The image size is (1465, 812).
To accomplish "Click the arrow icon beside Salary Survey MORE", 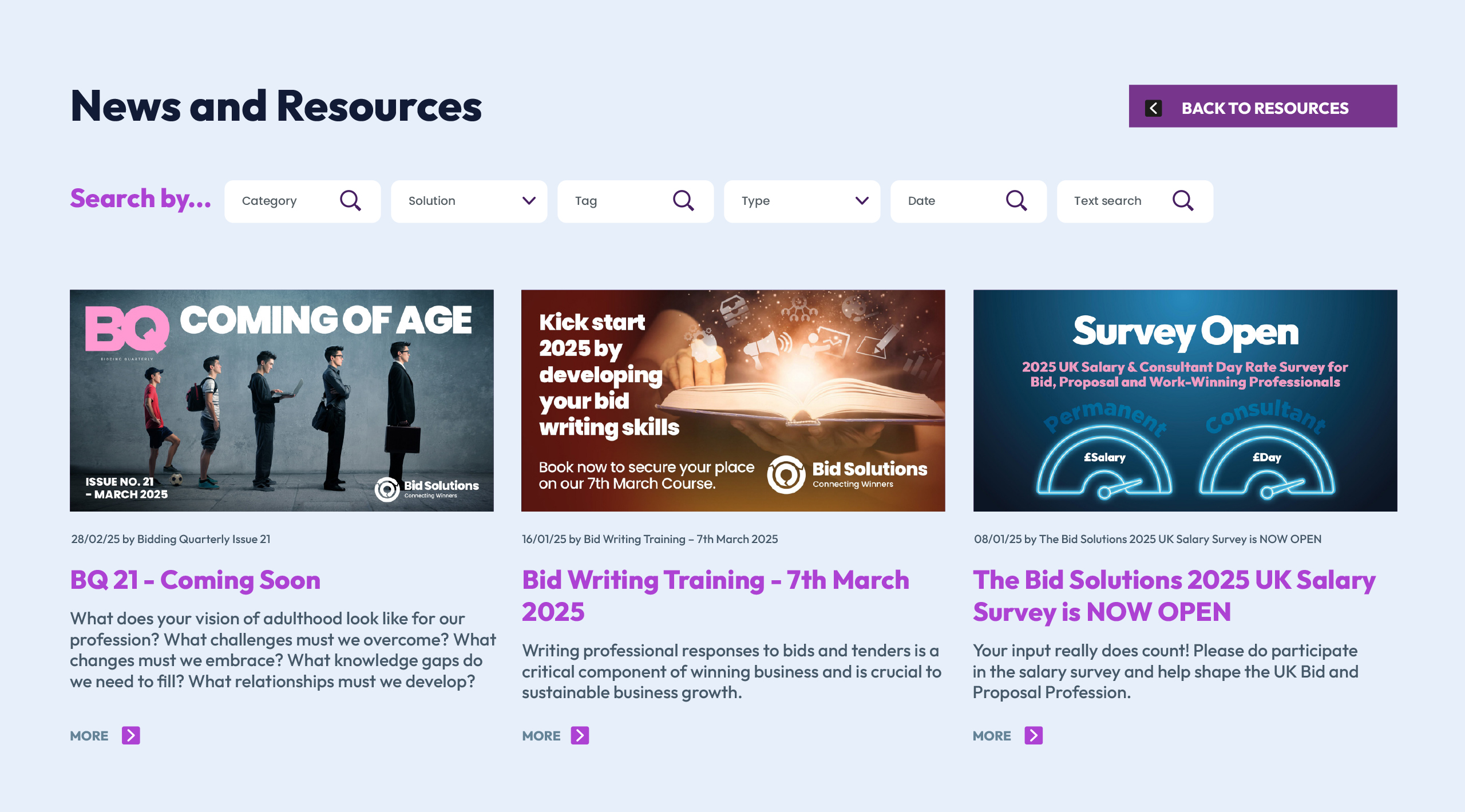I will pos(1034,735).
